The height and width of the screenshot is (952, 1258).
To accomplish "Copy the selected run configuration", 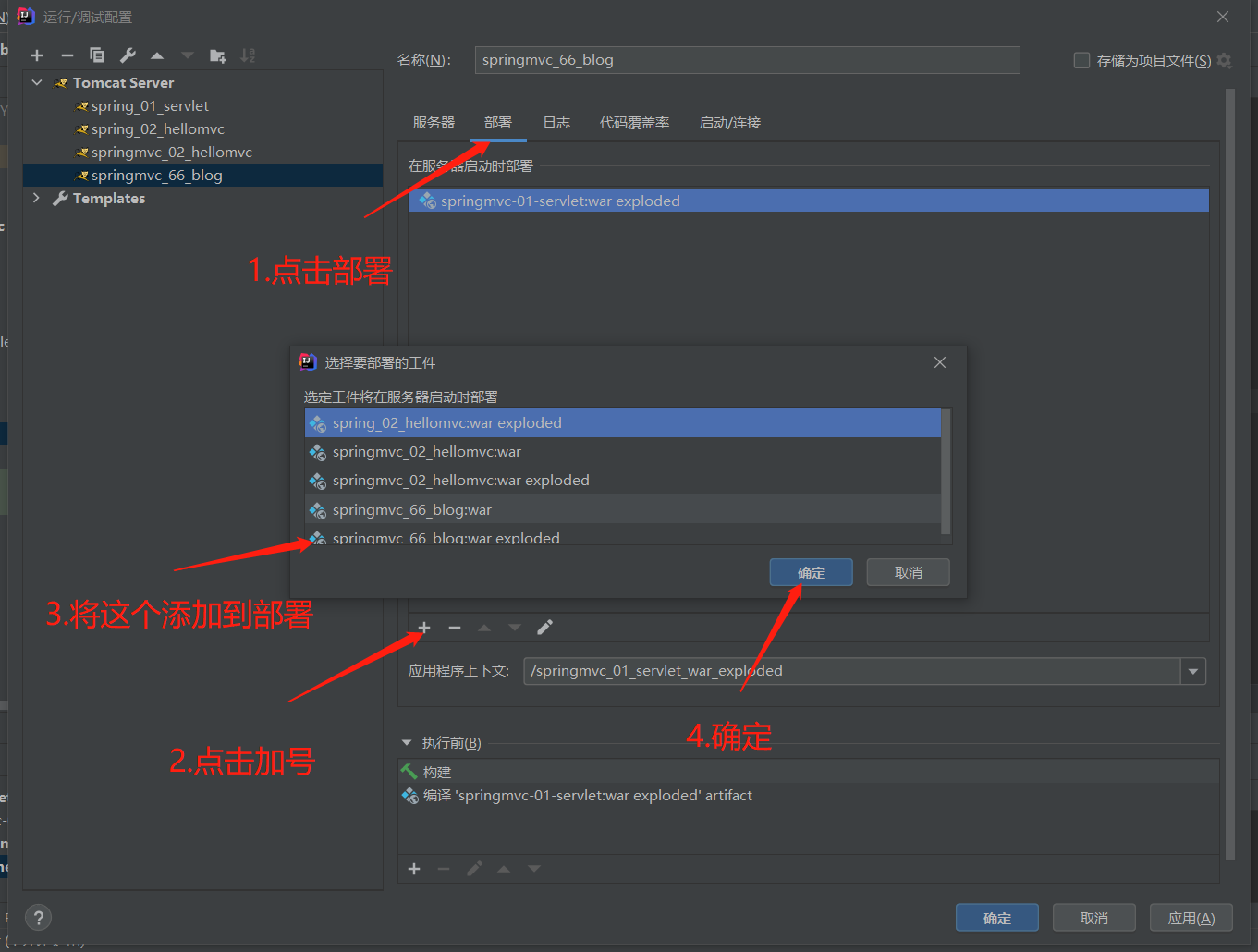I will pos(97,55).
